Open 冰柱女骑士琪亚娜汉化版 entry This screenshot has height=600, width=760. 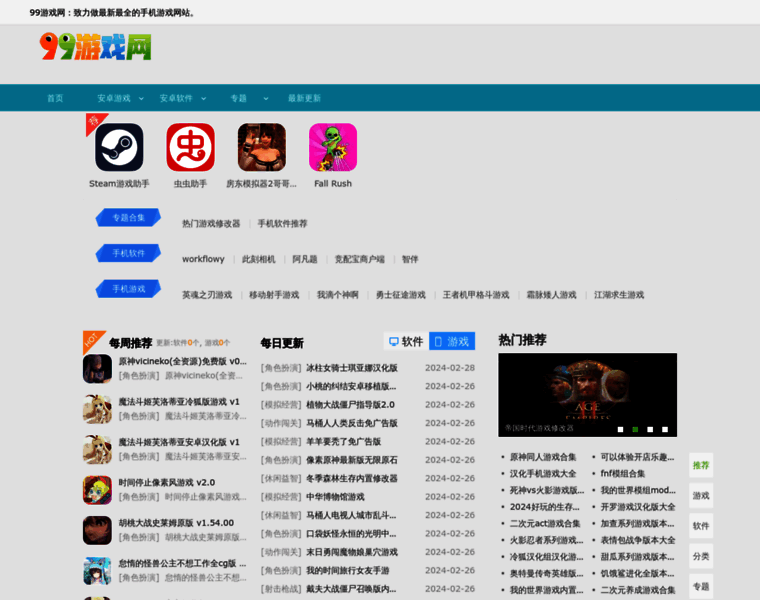tap(352, 368)
